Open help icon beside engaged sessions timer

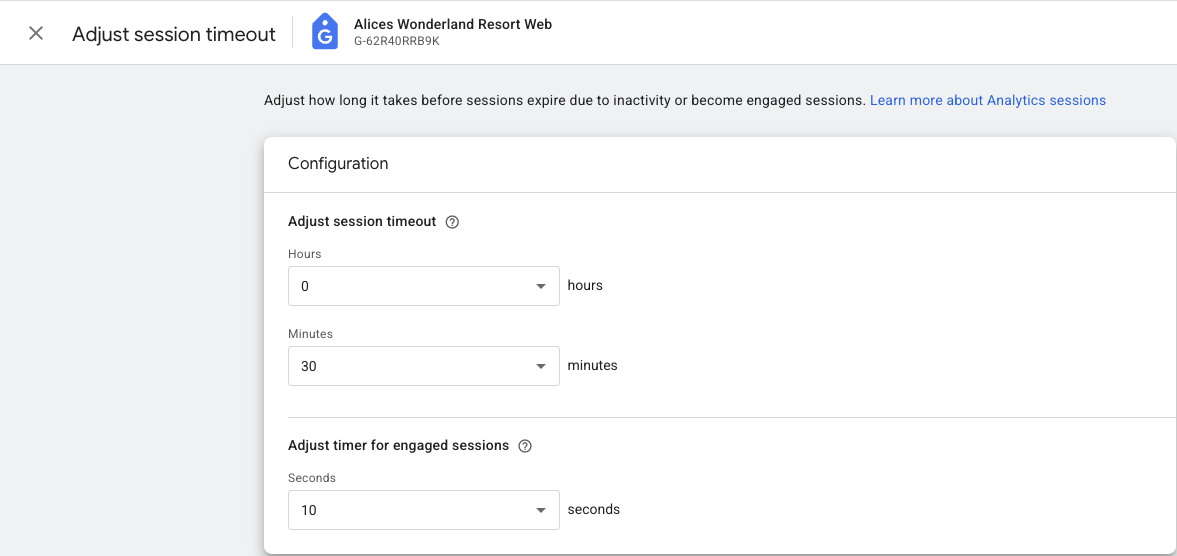[x=525, y=446]
